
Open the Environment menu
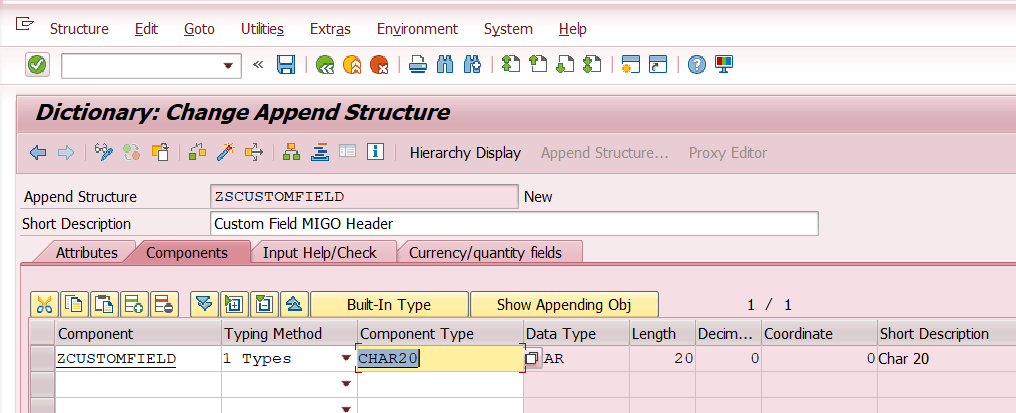pyautogui.click(x=417, y=29)
